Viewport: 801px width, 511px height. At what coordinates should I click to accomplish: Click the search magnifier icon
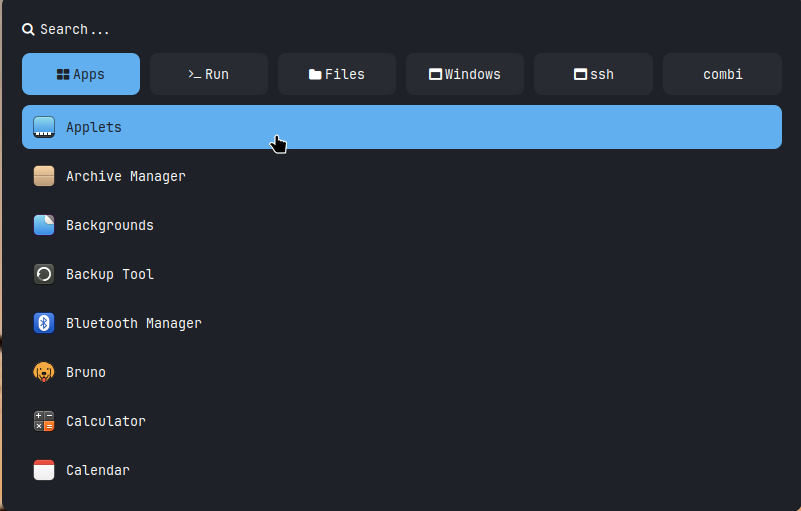coord(29,30)
